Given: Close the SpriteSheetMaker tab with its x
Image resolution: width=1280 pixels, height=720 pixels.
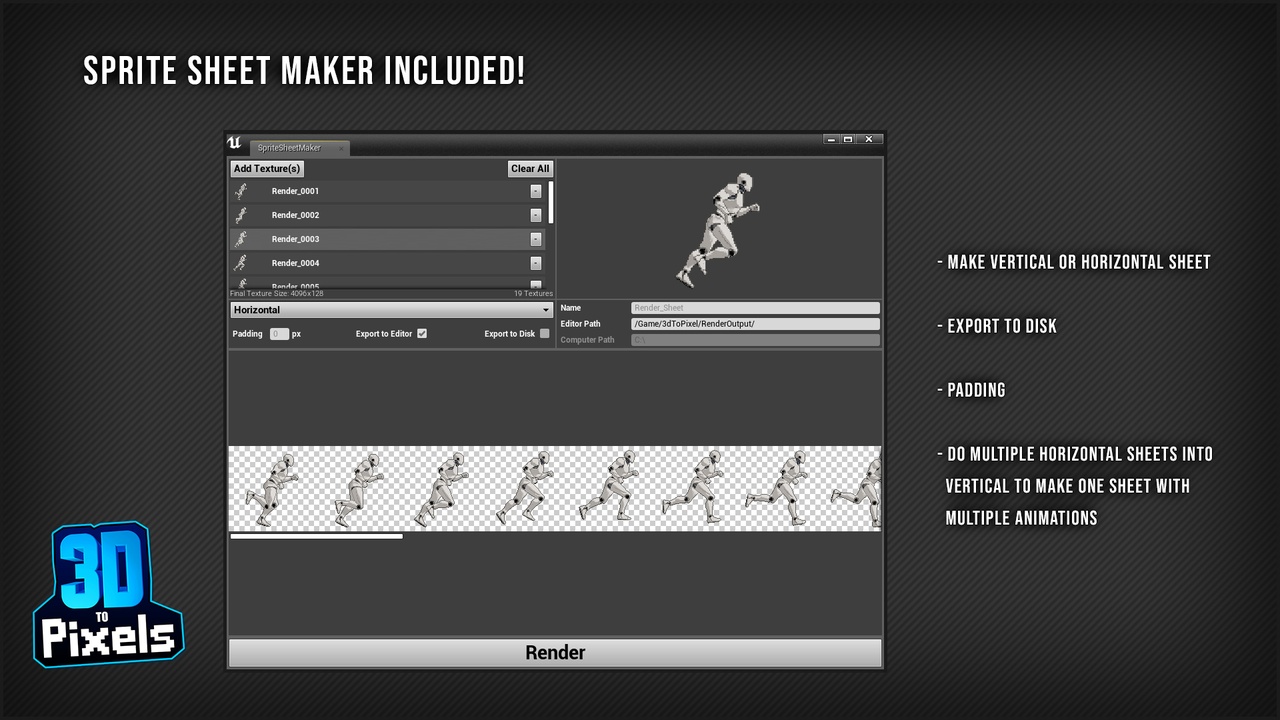Looking at the screenshot, I should (340, 149).
